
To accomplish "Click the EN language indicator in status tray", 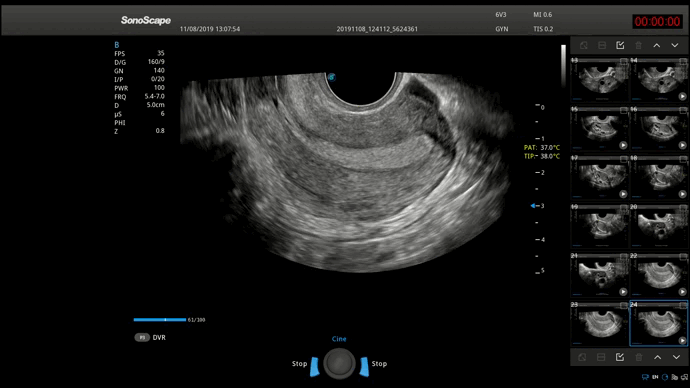I will (x=655, y=377).
